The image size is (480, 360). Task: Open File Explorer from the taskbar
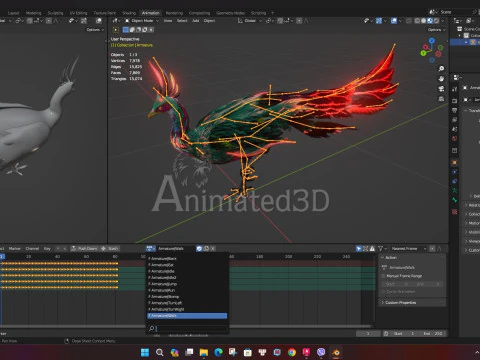click(x=204, y=352)
